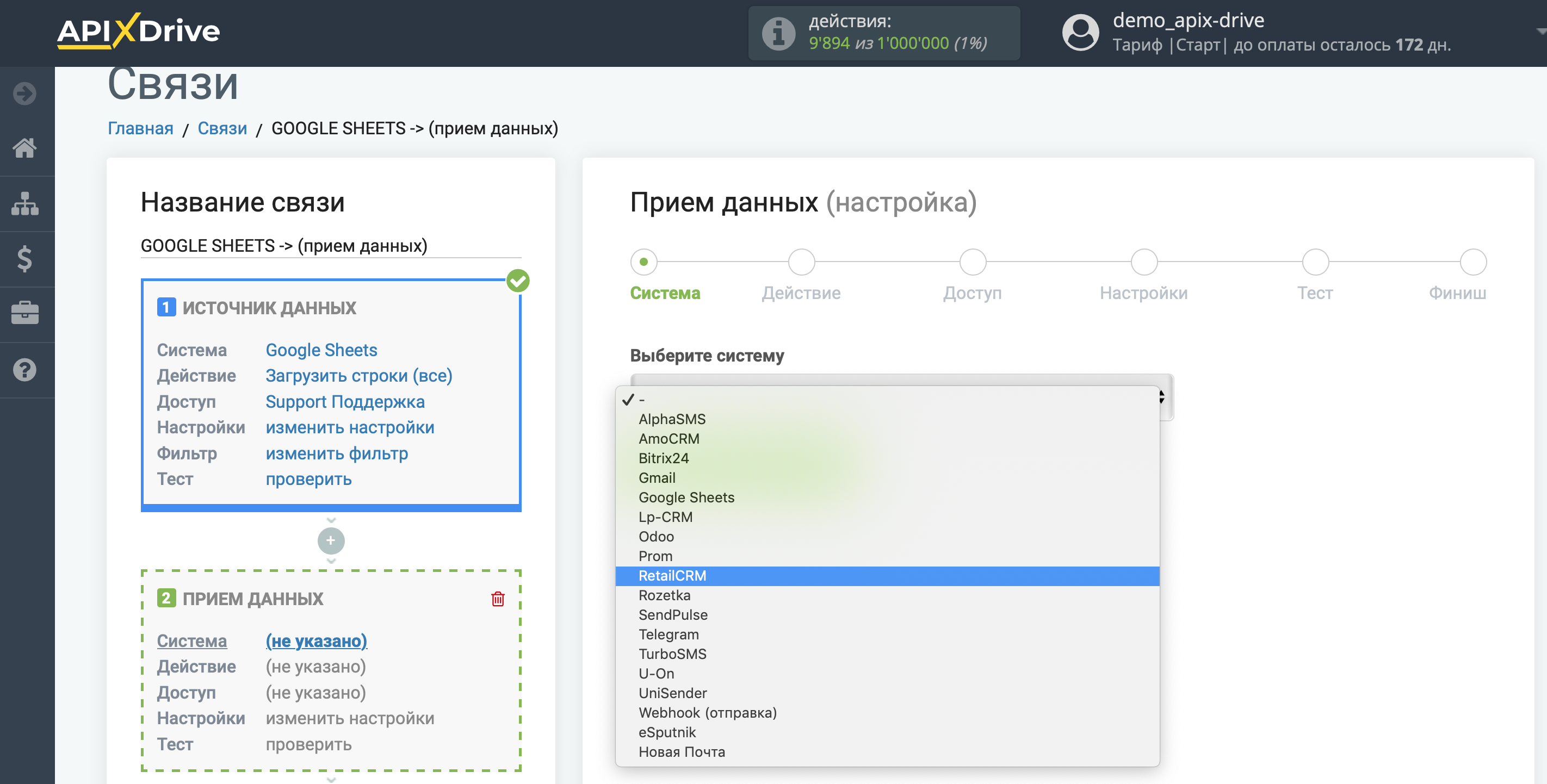Image resolution: width=1547 pixels, height=784 pixels.
Task: Choose UniSender from the list
Action: coord(887,693)
